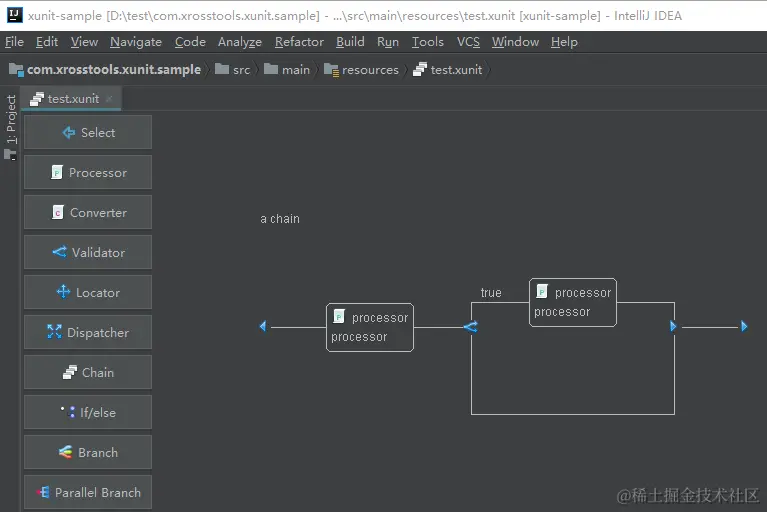
Task: Click the 'true' branch label
Action: tap(491, 292)
